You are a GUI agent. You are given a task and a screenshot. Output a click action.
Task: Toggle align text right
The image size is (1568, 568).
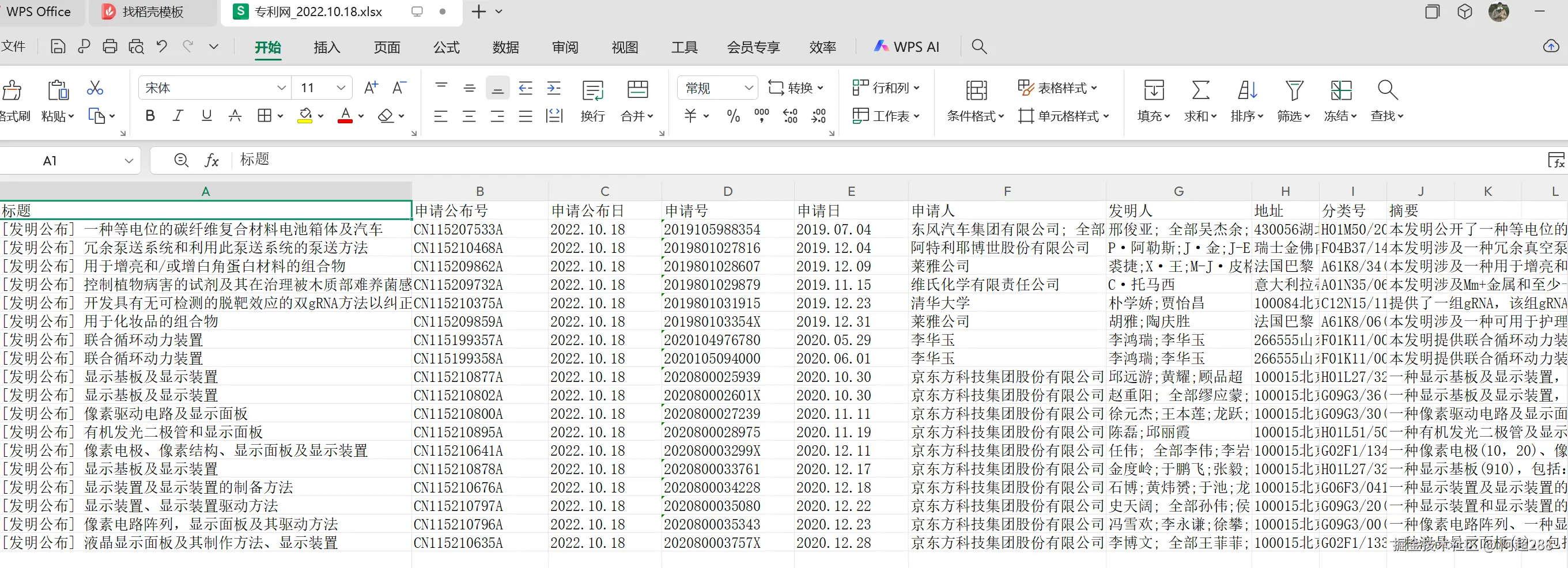click(497, 116)
